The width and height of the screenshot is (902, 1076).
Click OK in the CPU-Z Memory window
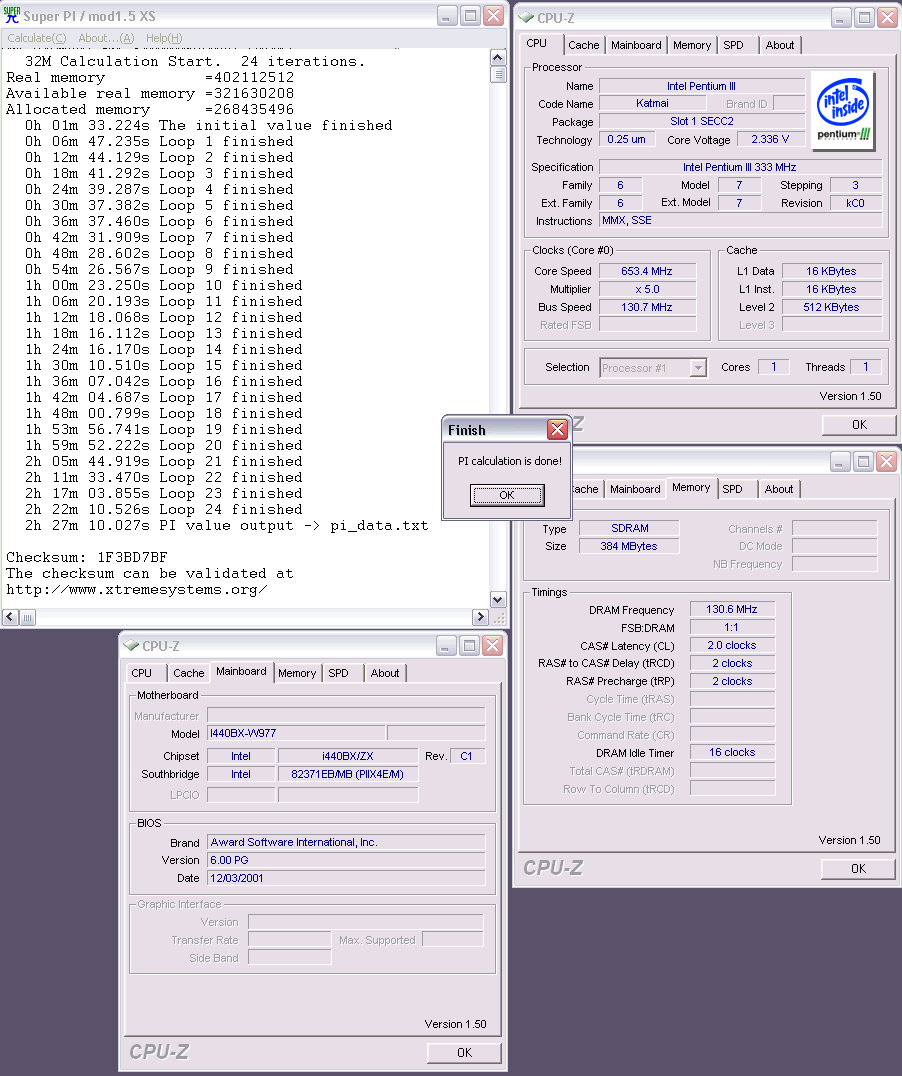(858, 869)
